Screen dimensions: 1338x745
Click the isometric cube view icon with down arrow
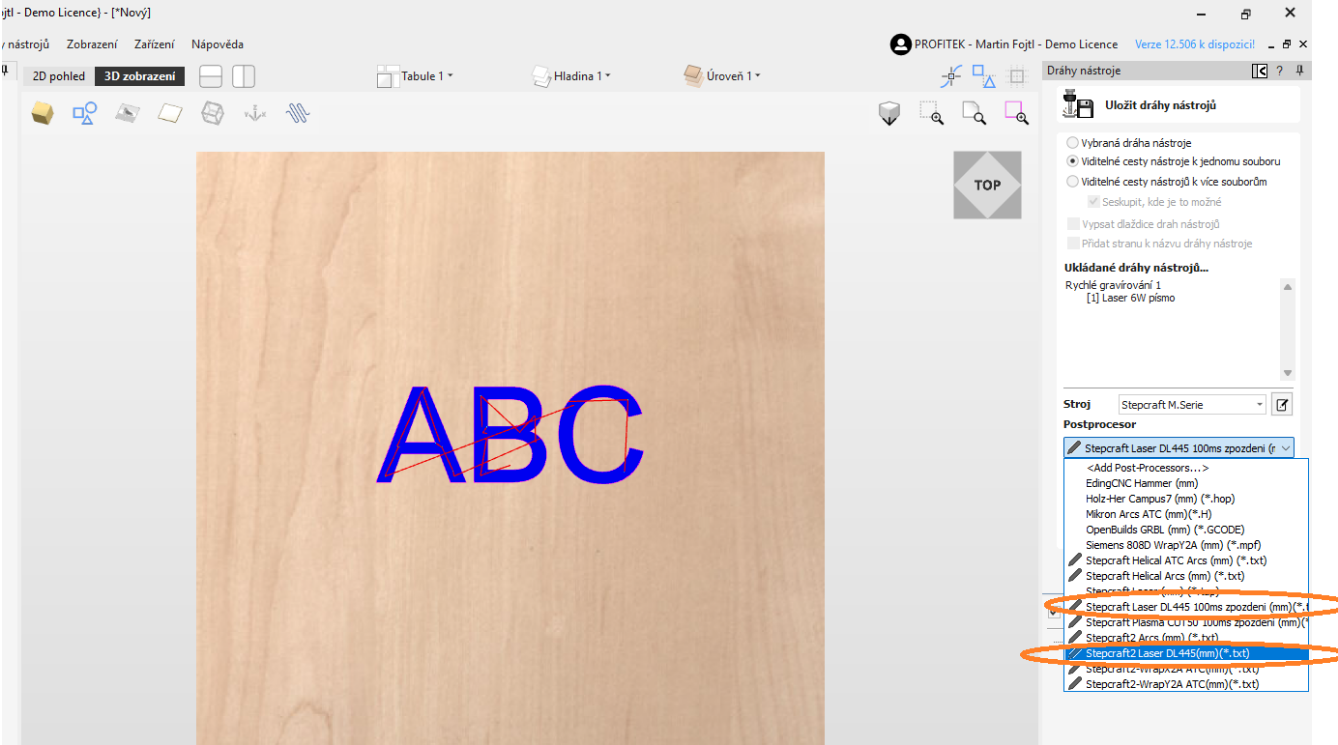[889, 115]
